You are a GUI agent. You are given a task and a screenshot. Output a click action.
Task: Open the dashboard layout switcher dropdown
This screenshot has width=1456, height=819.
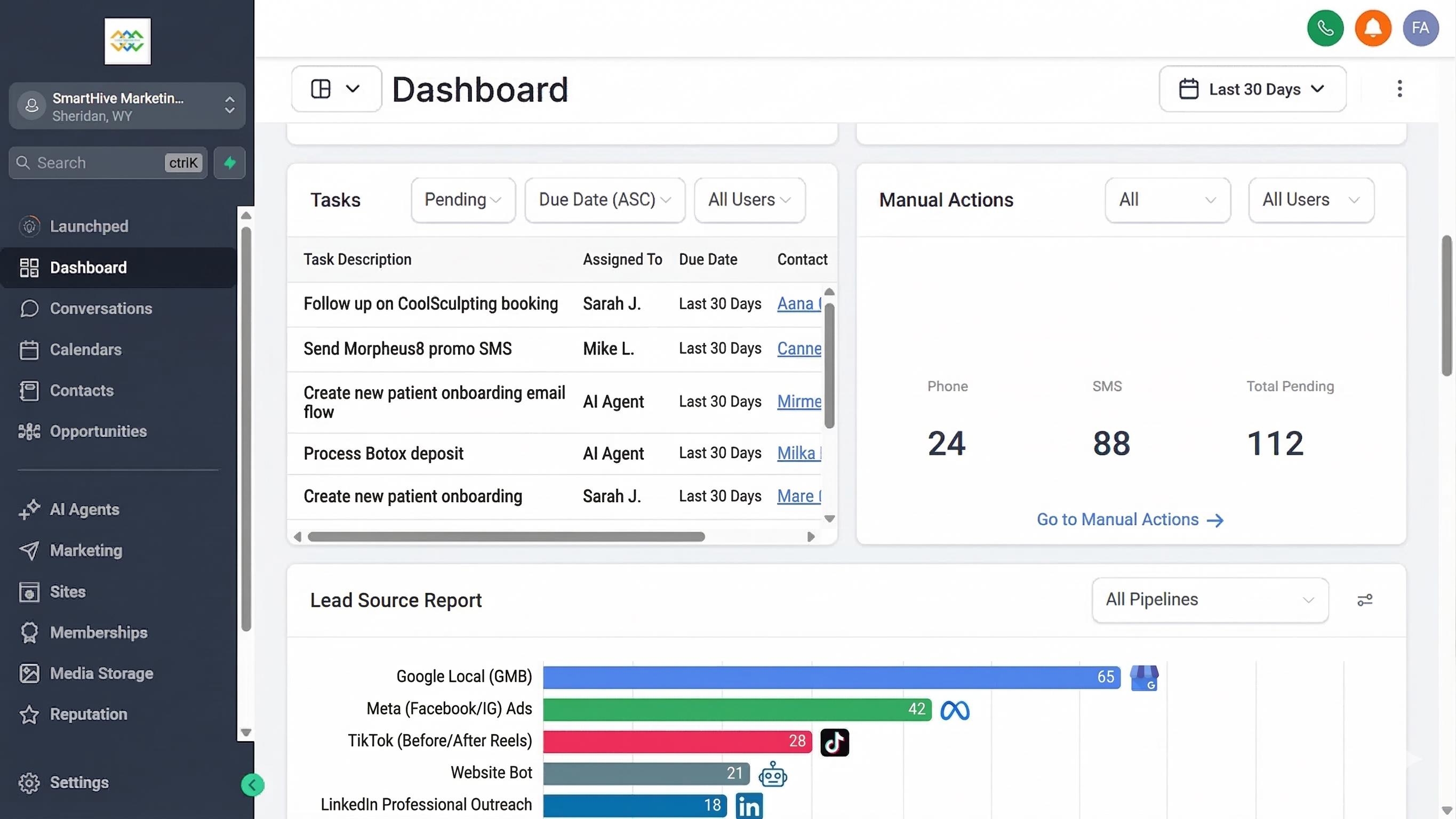click(x=337, y=89)
